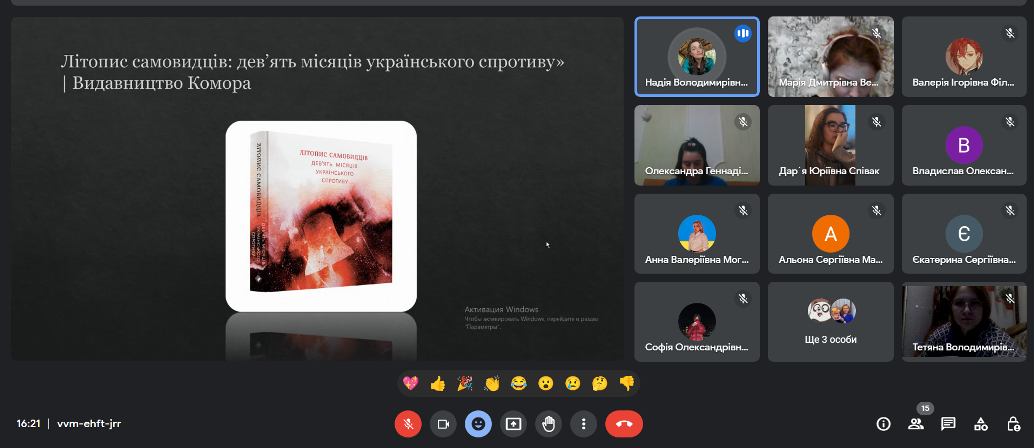Viewport: 1034px width, 448px height.
Task: Click the muted mic icon on Альона's tile
Action: click(876, 210)
